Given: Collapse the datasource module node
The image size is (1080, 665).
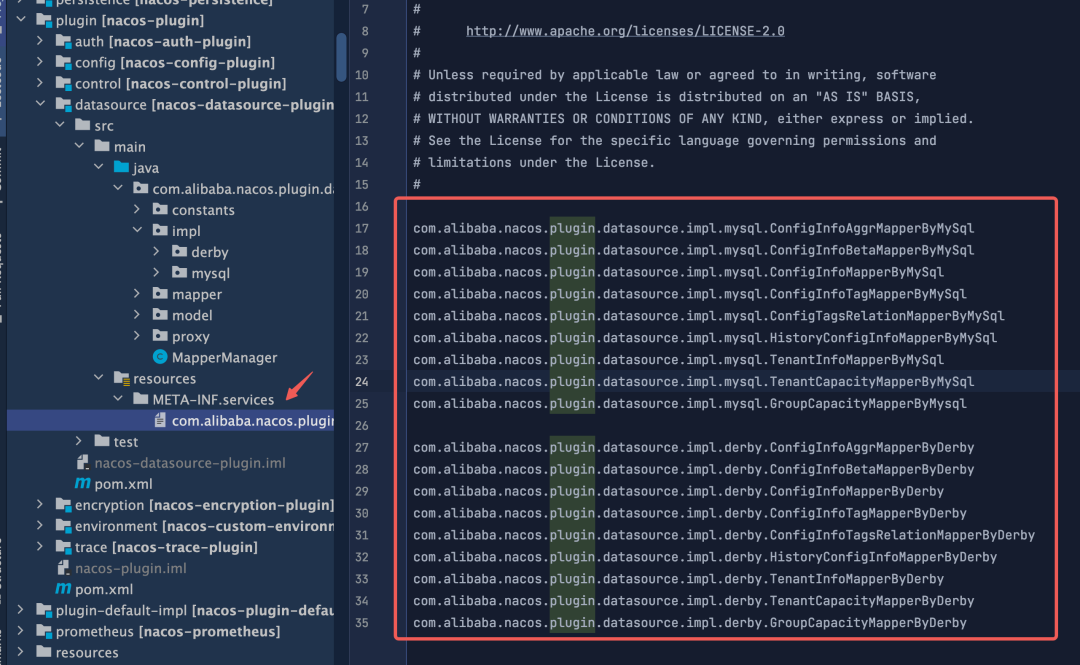Looking at the screenshot, I should point(40,105).
